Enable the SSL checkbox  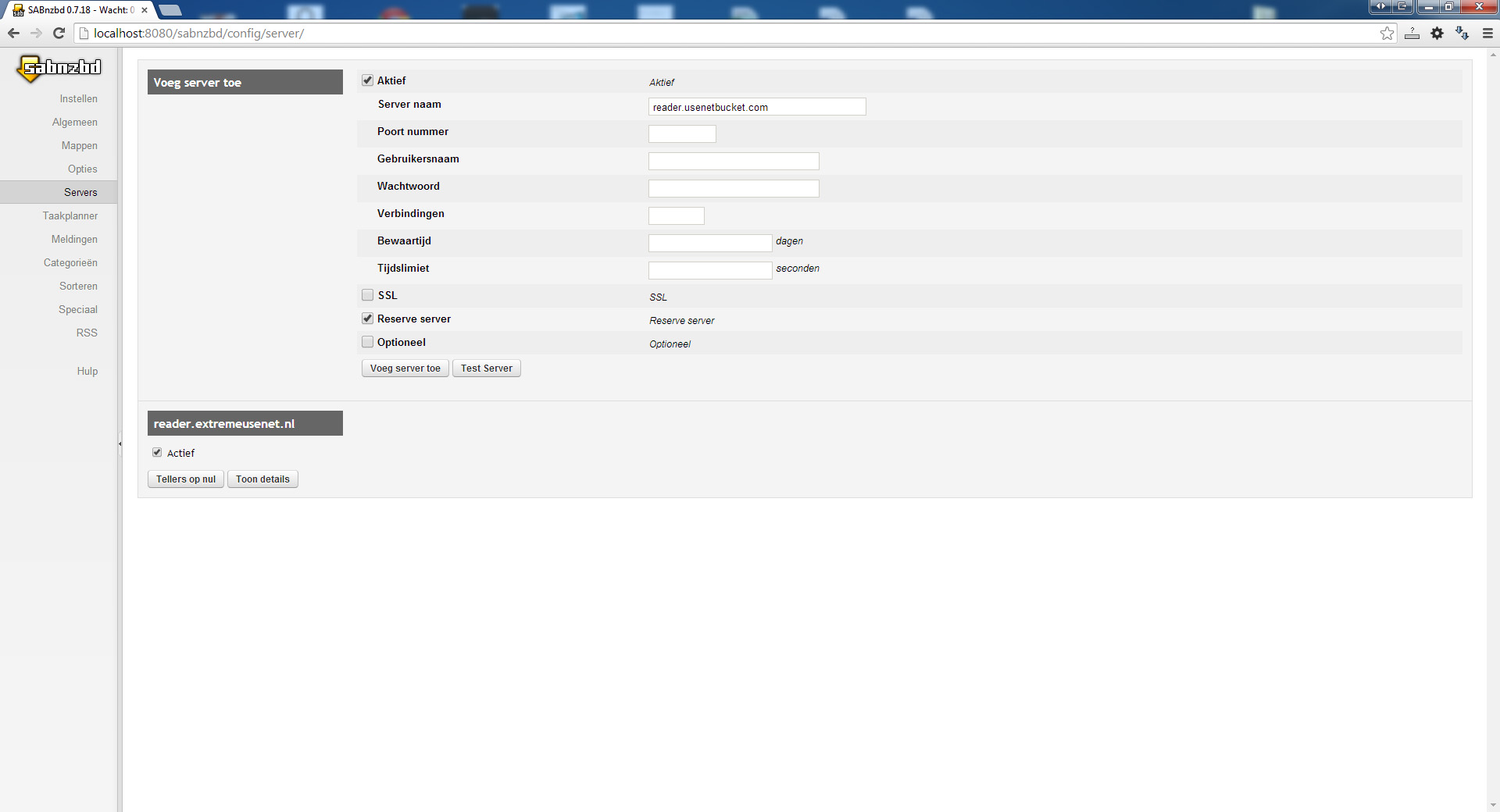[x=367, y=295]
